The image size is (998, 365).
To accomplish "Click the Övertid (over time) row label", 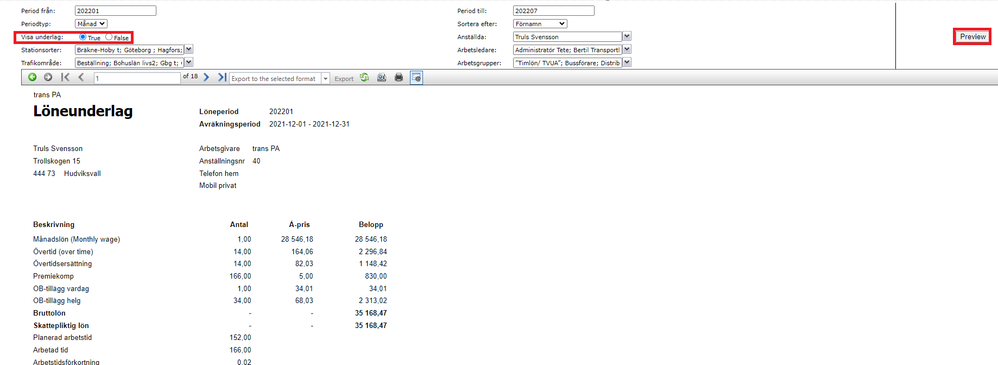I will tap(64, 252).
